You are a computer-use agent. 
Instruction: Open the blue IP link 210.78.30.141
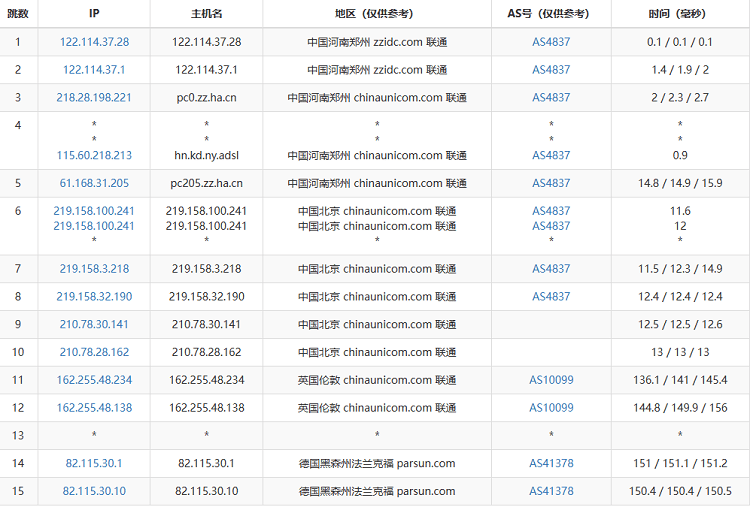click(94, 324)
